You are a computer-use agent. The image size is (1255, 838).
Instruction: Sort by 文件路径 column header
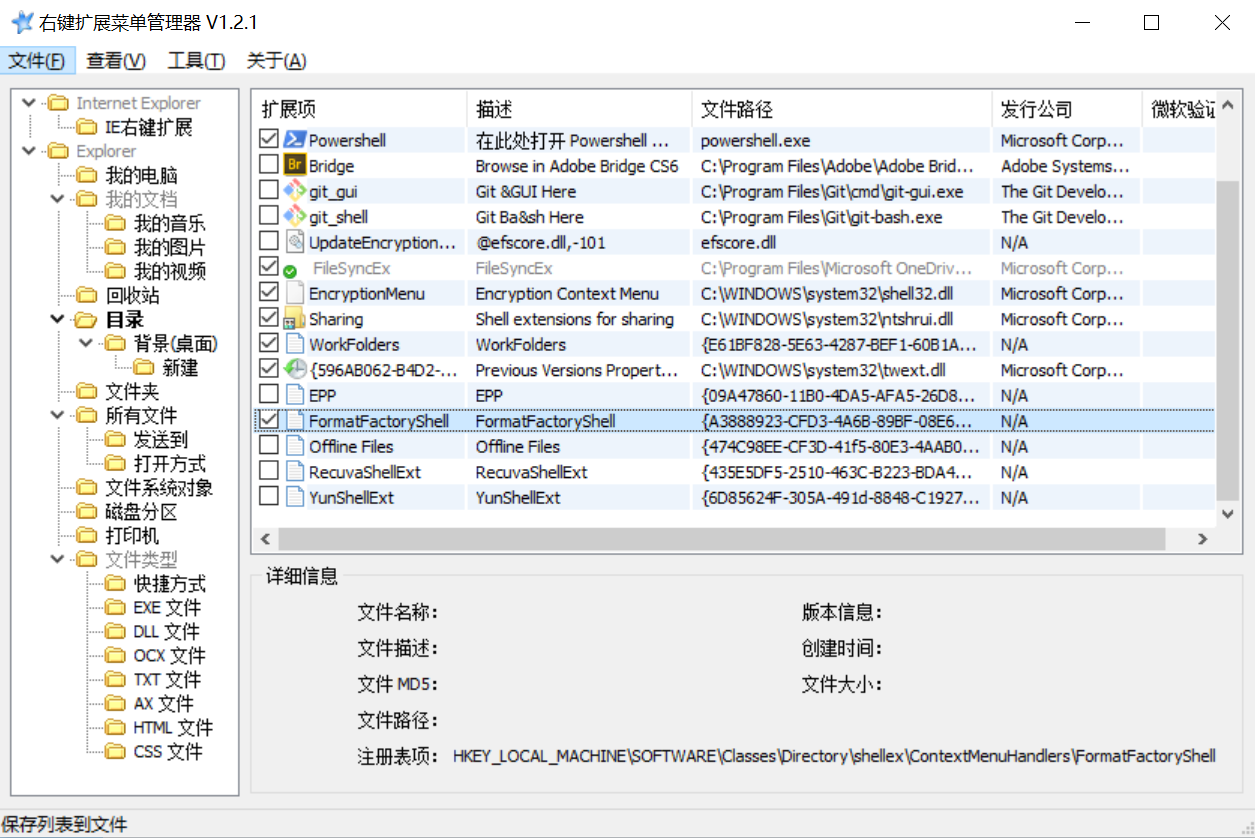[841, 109]
